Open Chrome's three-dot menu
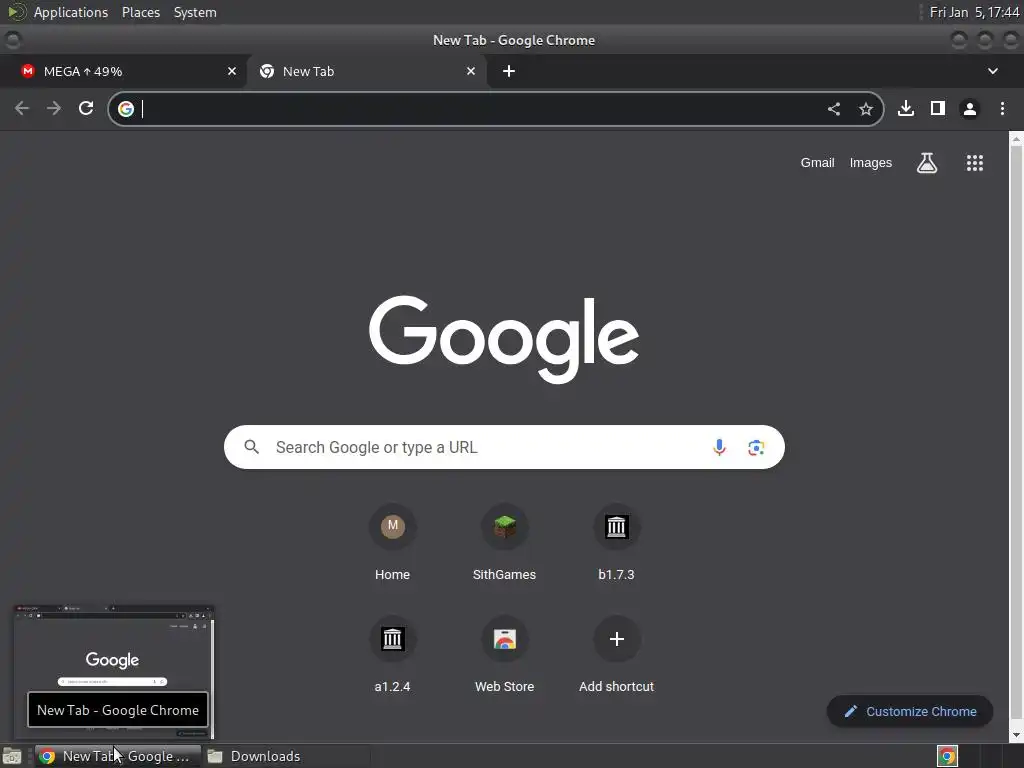 point(1002,108)
